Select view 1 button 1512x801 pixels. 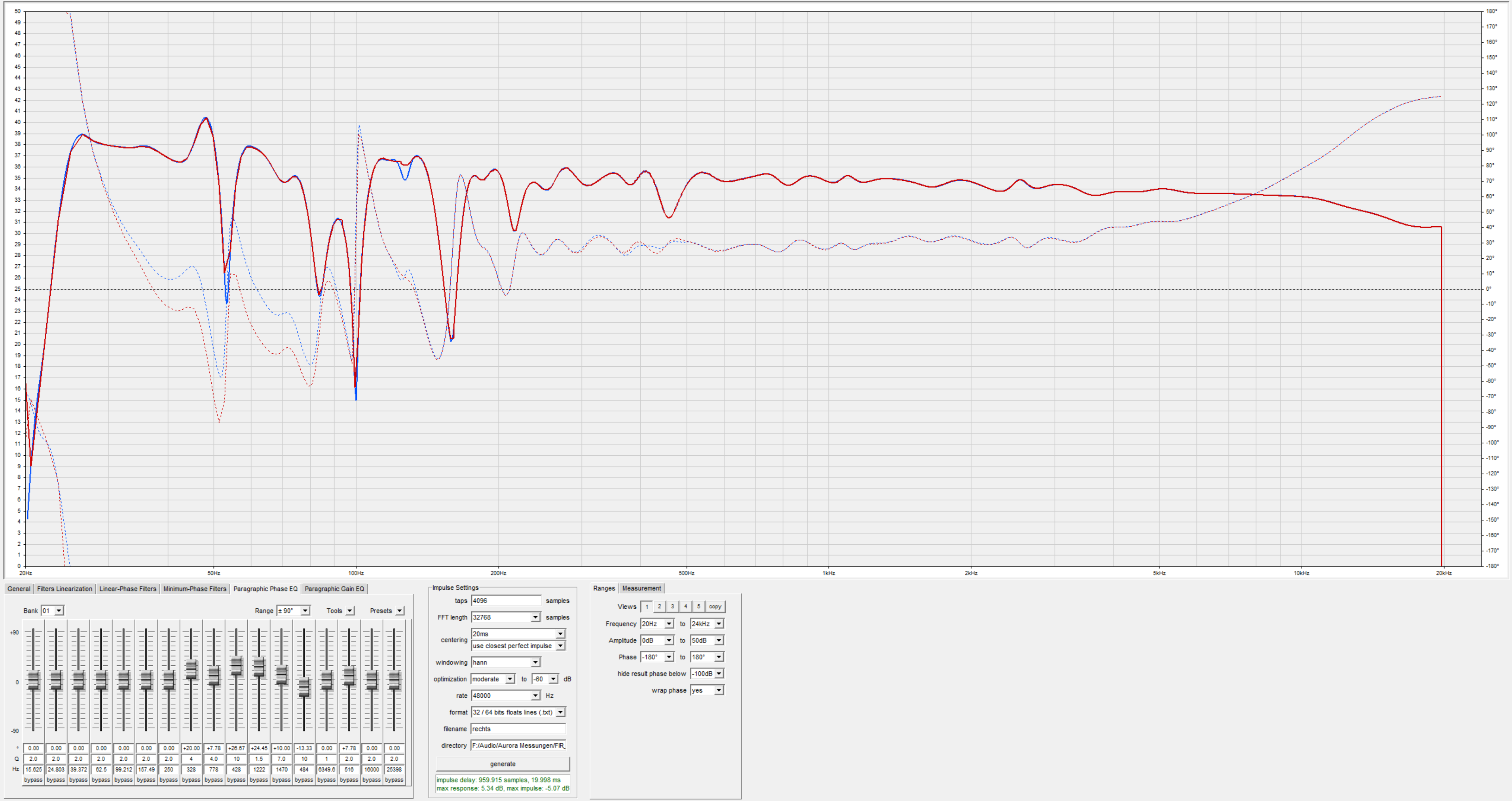[647, 607]
